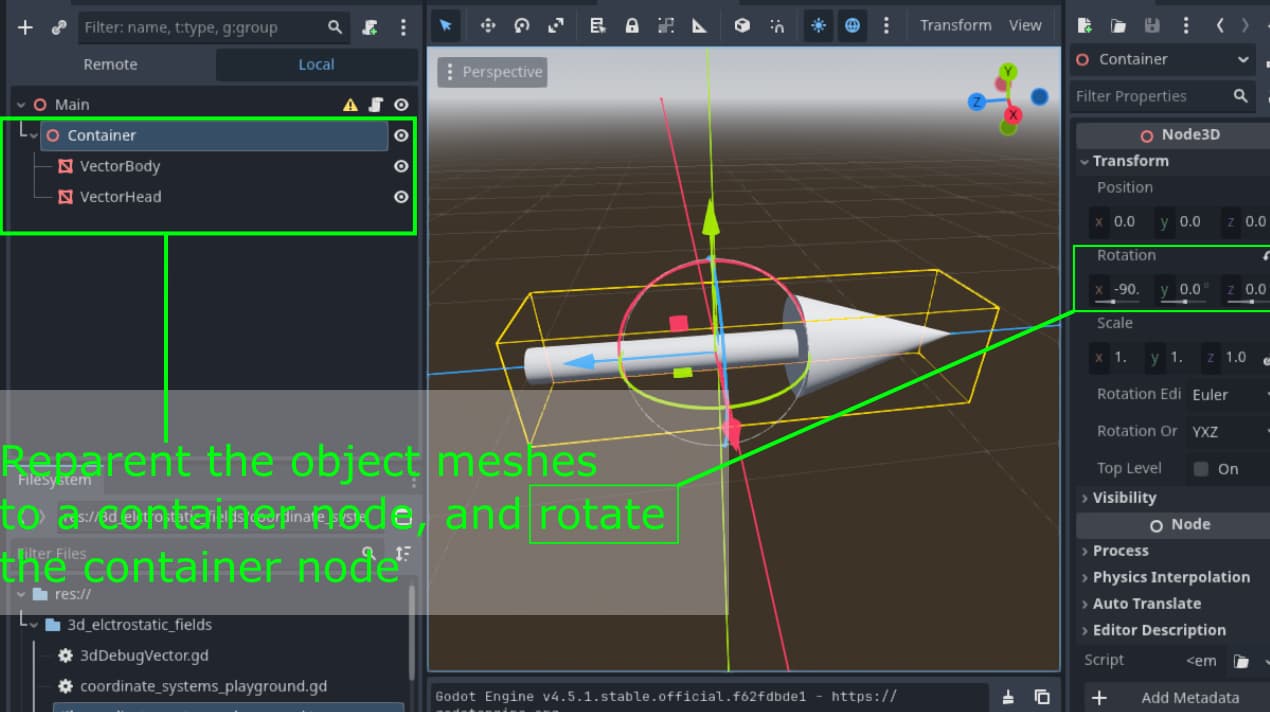The image size is (1270, 712).
Task: Toggle preview sunlight in viewport toolbar
Action: pyautogui.click(x=818, y=26)
